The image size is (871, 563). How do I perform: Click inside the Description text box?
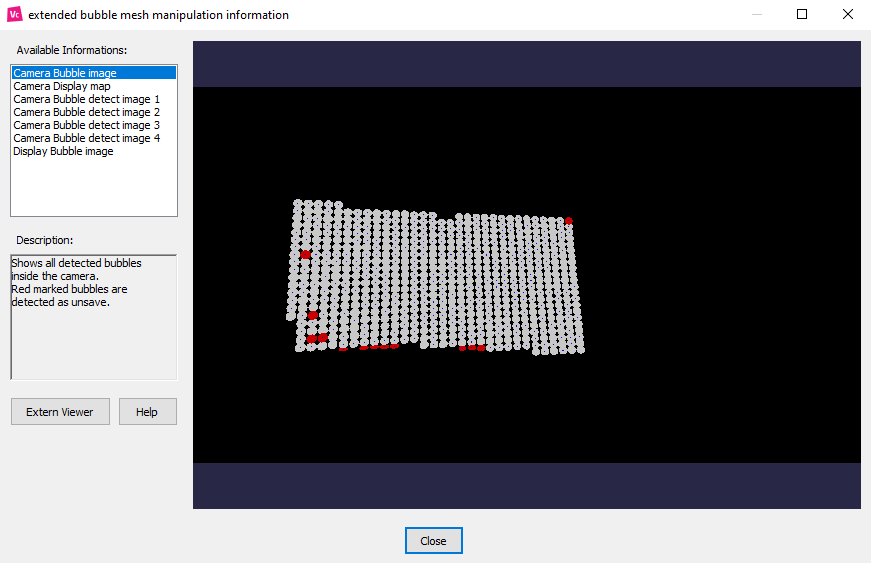(93, 330)
